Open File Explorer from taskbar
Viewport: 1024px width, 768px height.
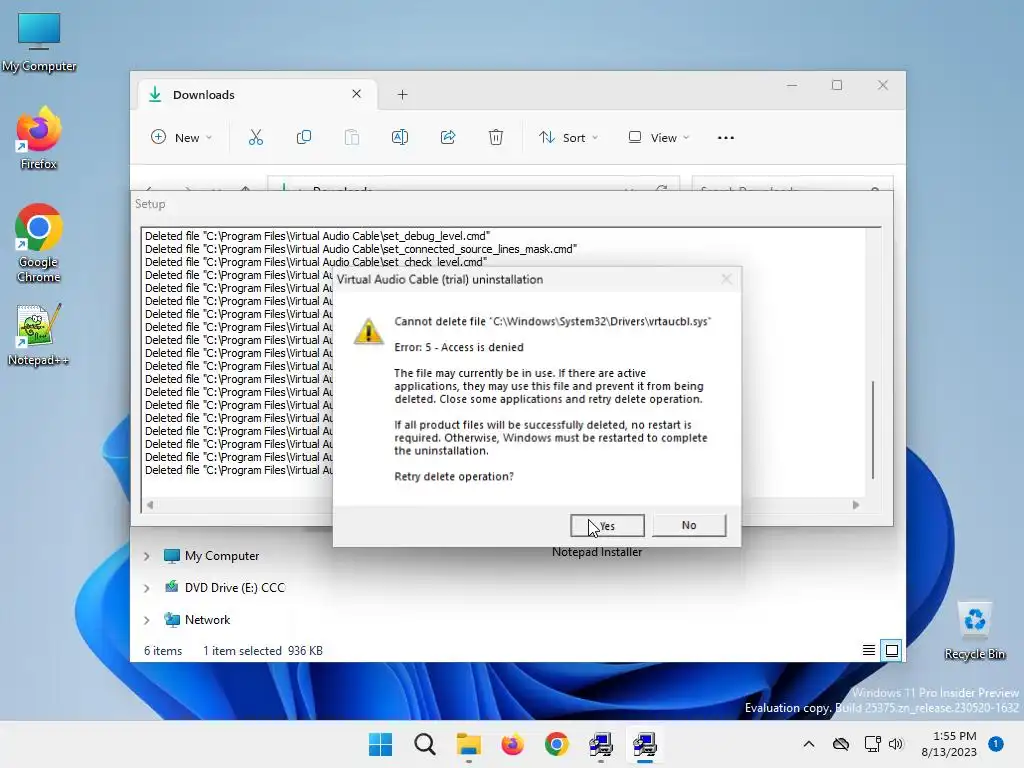[x=468, y=744]
